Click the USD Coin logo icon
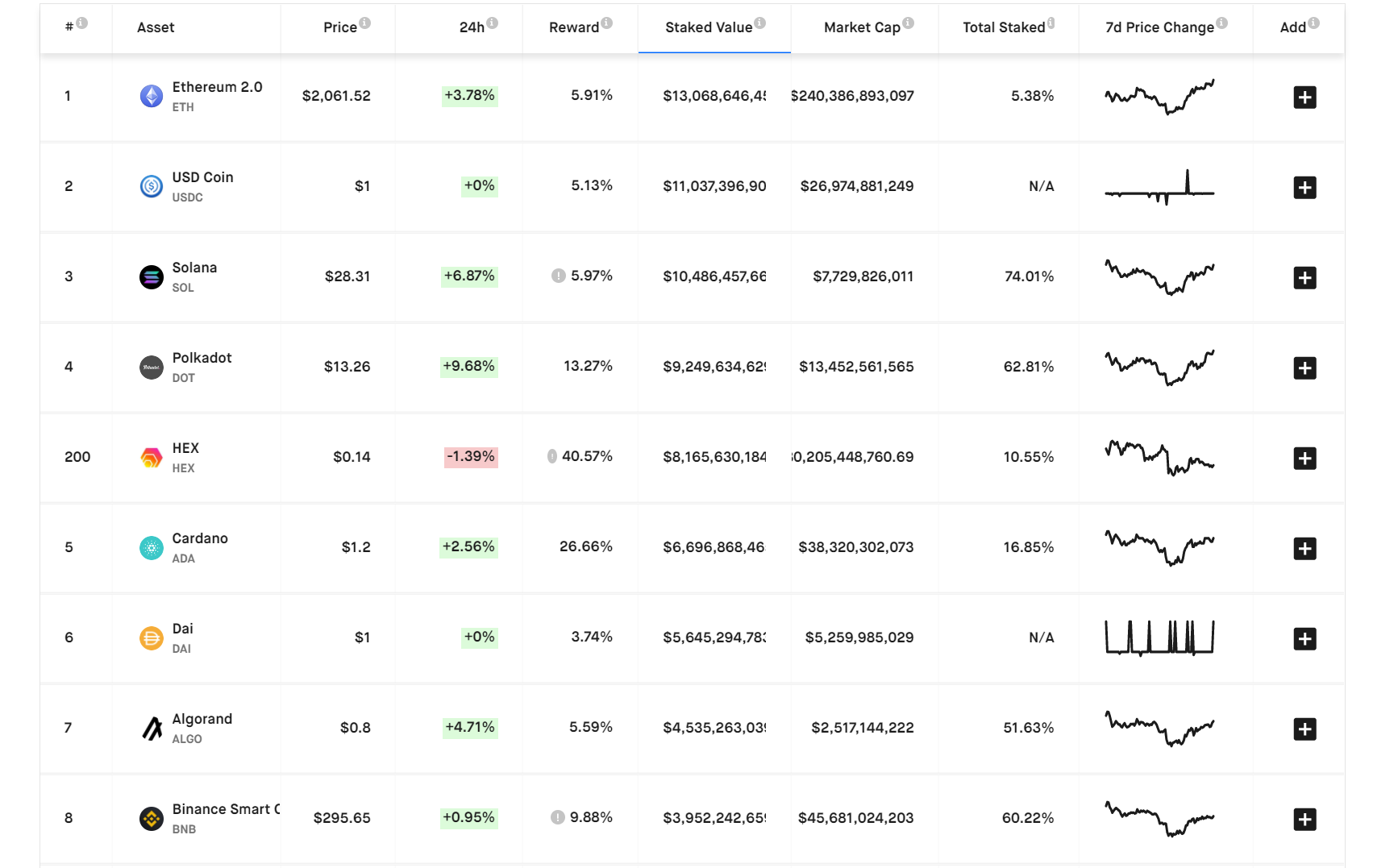The height and width of the screenshot is (868, 1373). click(x=152, y=187)
